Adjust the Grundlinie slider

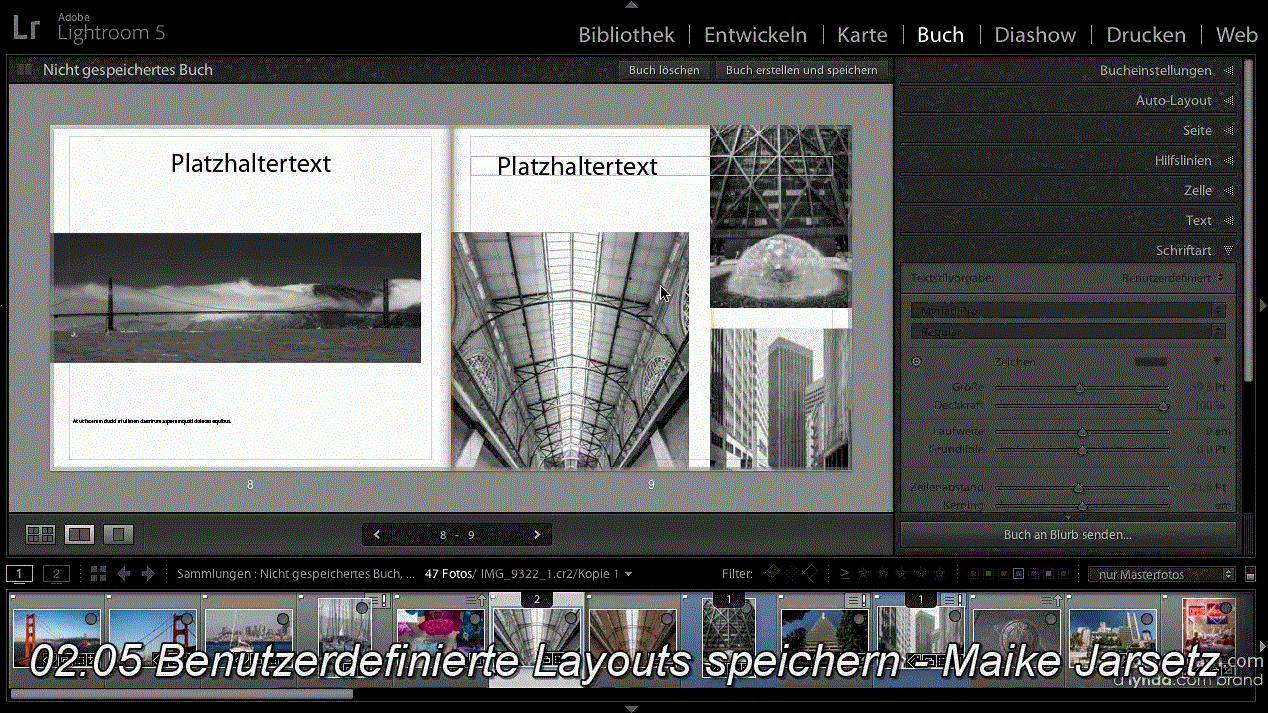pos(1082,450)
